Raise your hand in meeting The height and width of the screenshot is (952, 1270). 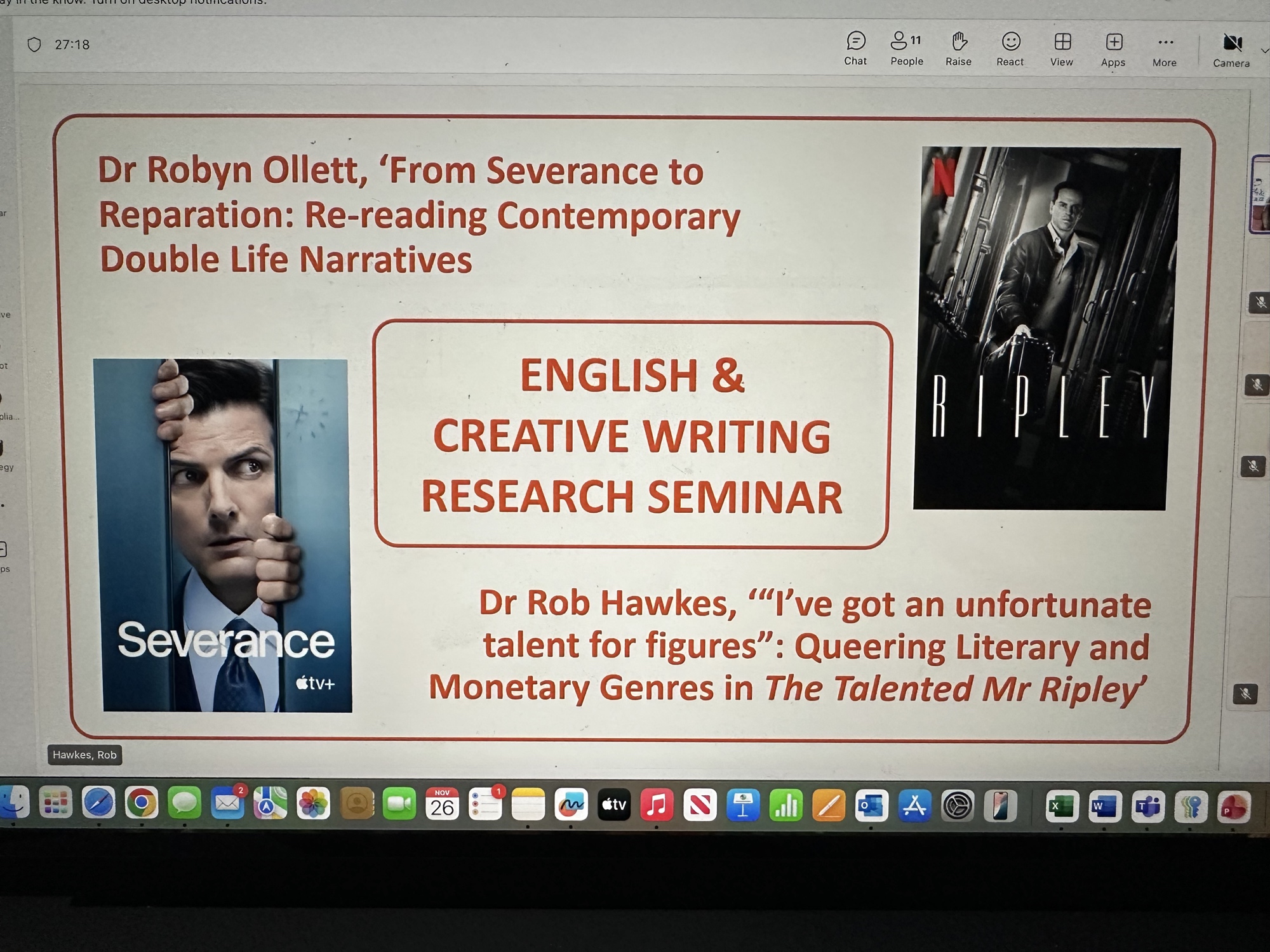click(x=958, y=48)
